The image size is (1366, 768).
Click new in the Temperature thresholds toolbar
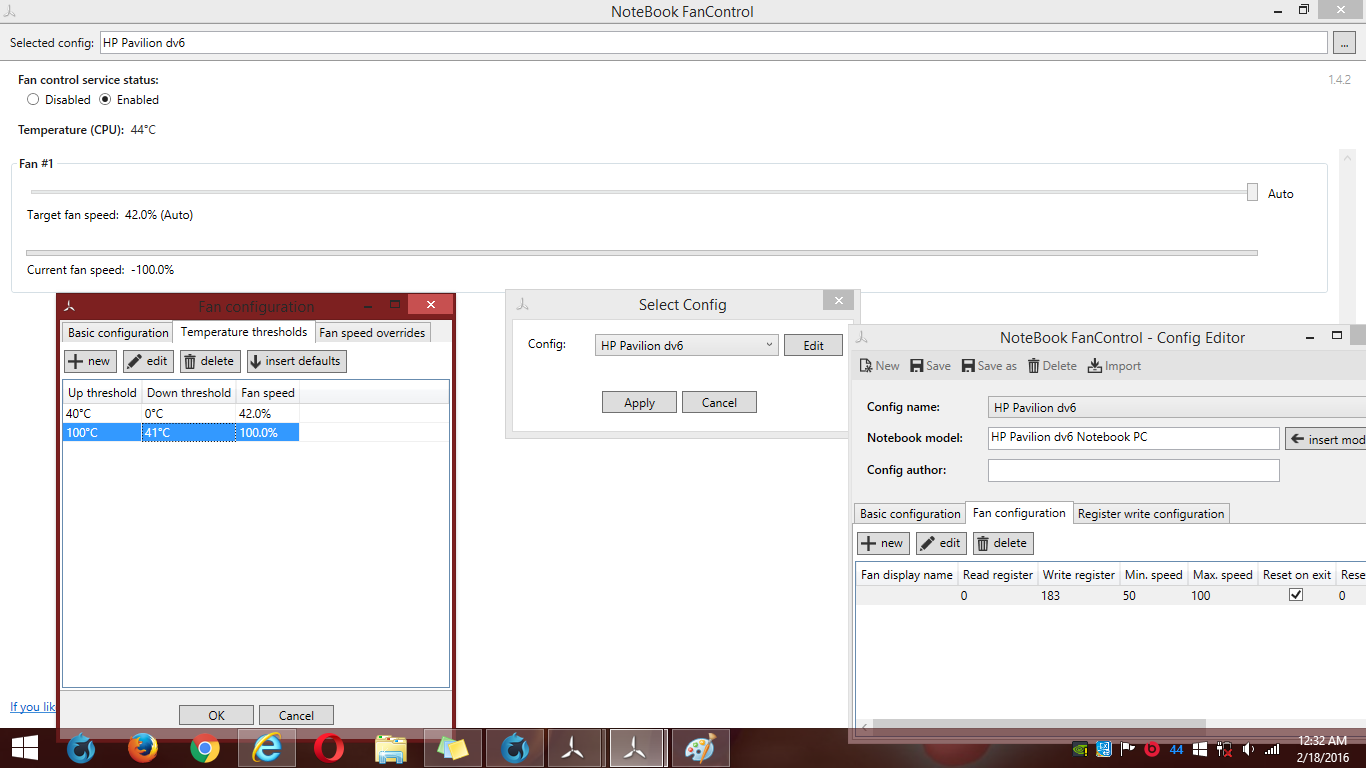(90, 361)
